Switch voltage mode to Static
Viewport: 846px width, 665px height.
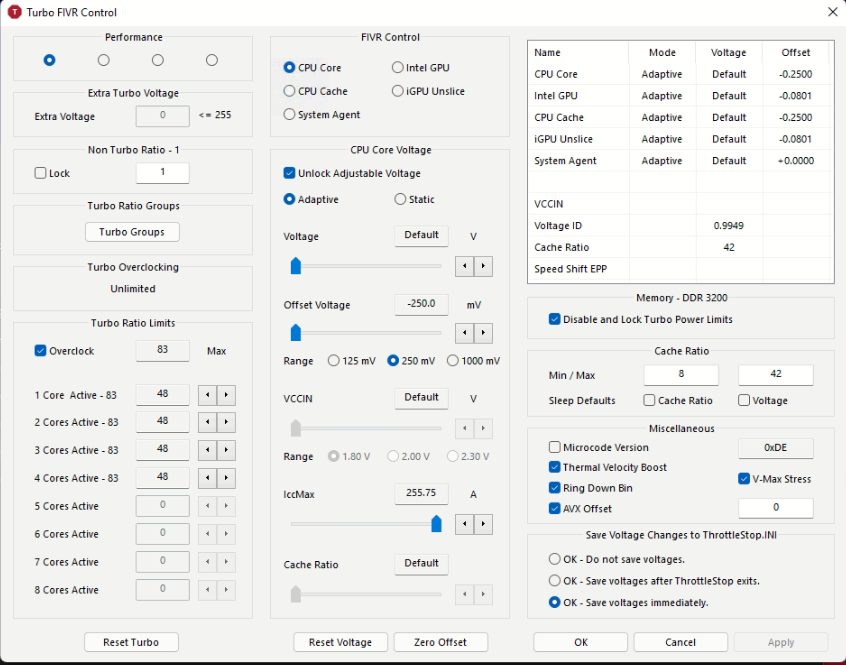pyautogui.click(x=414, y=199)
